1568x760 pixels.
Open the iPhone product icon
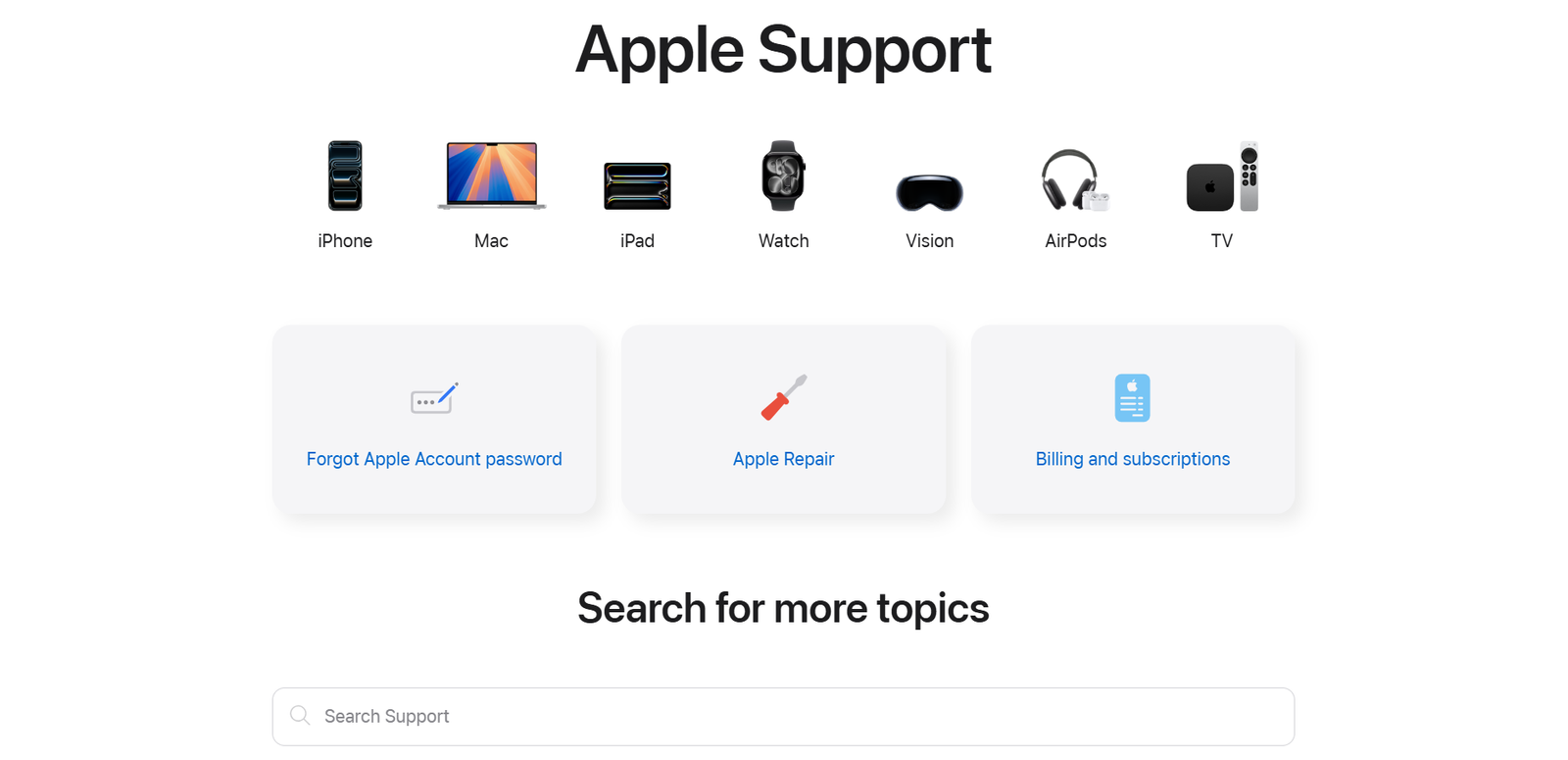point(345,176)
